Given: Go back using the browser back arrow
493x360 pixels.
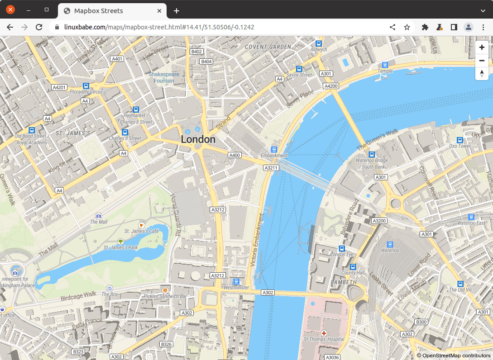Looking at the screenshot, I should [x=10, y=27].
